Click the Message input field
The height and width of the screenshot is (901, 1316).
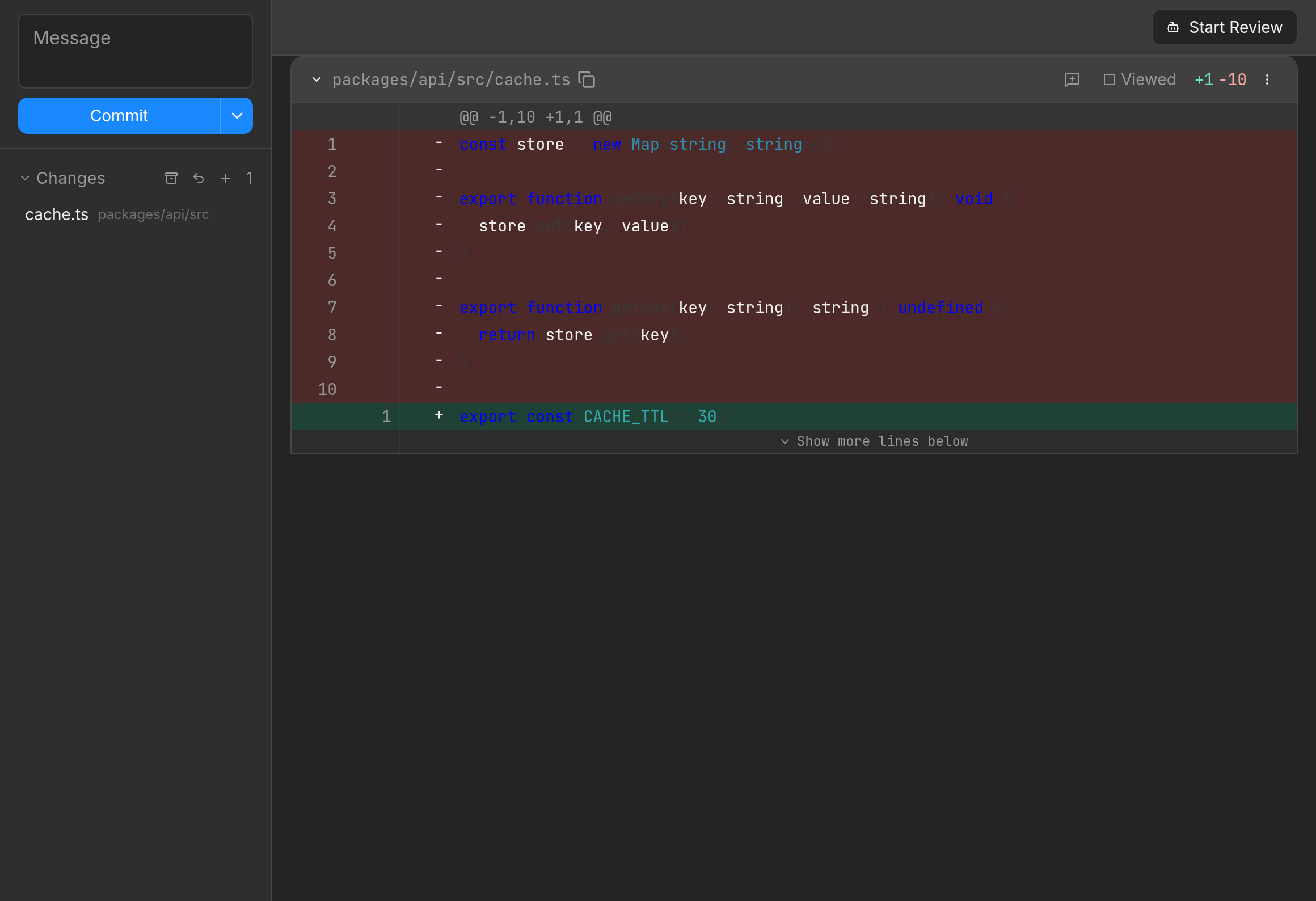click(x=135, y=51)
